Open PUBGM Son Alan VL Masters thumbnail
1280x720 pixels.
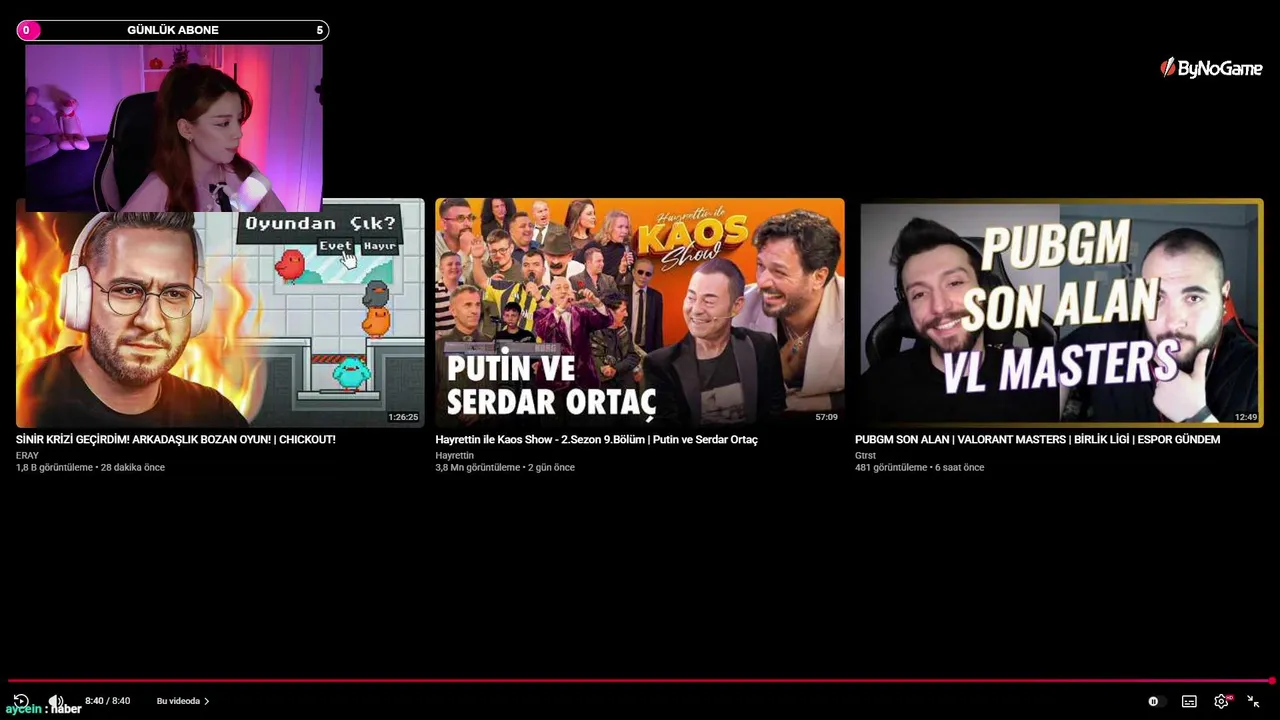click(1060, 313)
